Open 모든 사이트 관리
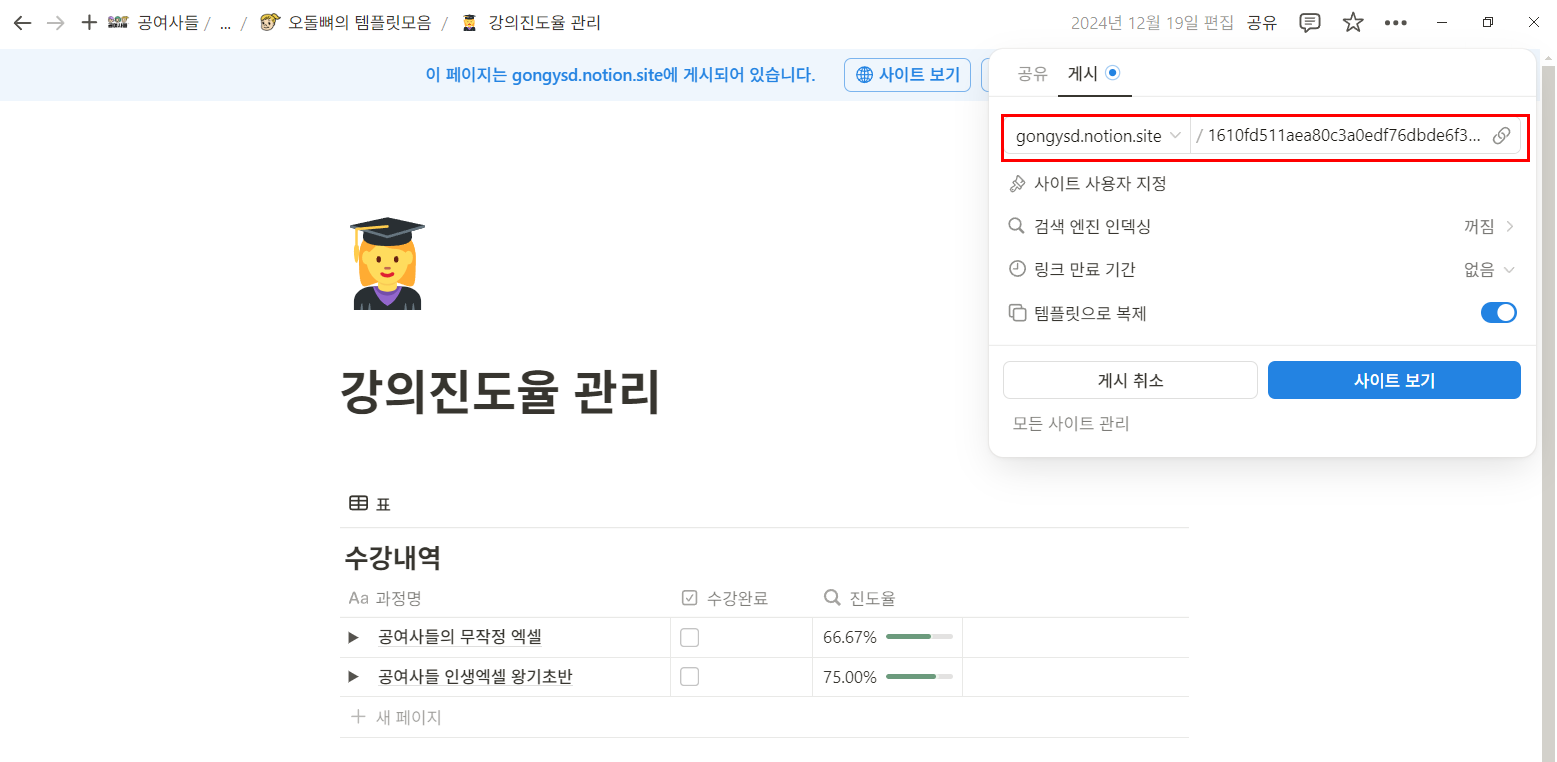This screenshot has width=1557, height=762. (x=1070, y=423)
